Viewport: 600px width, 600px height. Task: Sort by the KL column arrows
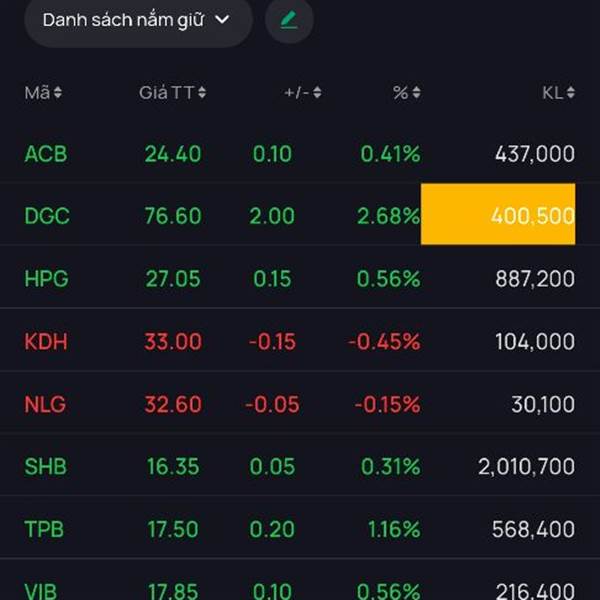(570, 93)
